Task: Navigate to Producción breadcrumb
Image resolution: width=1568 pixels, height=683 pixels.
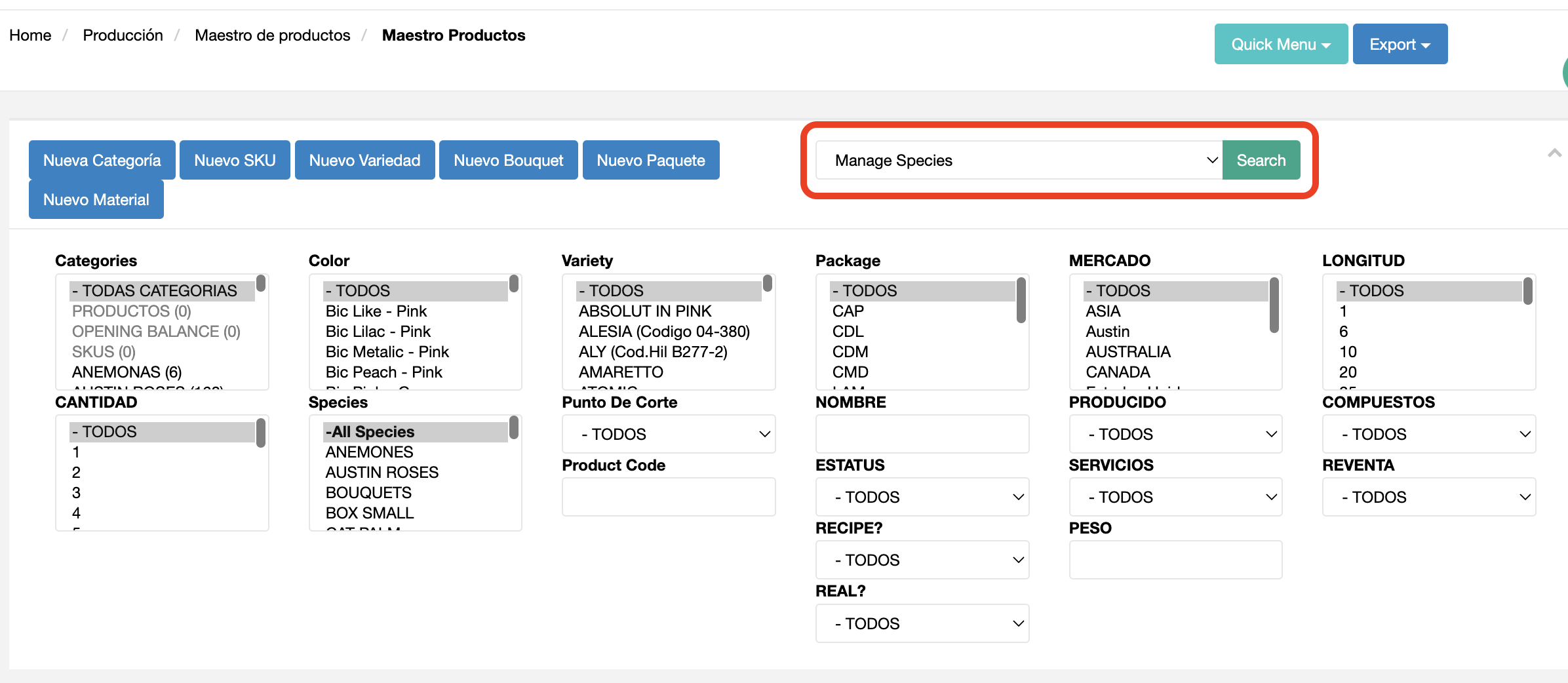Action: click(x=123, y=35)
